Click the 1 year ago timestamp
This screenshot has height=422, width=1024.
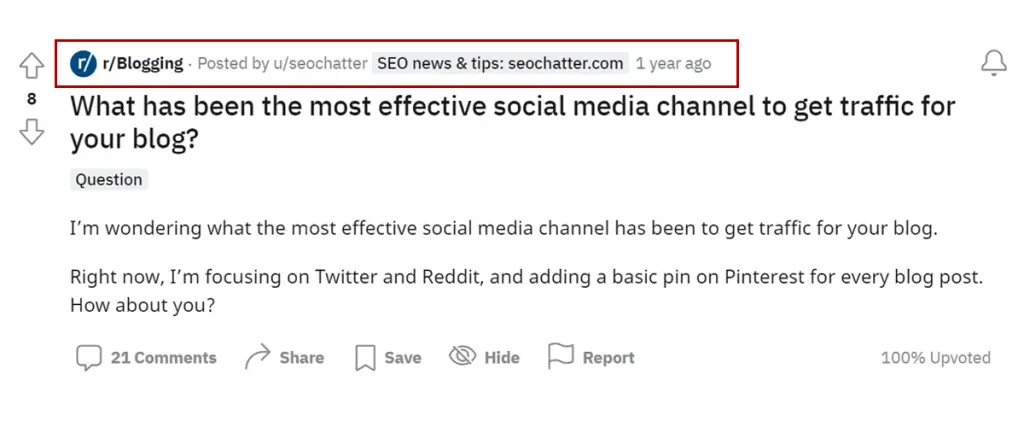click(x=673, y=63)
